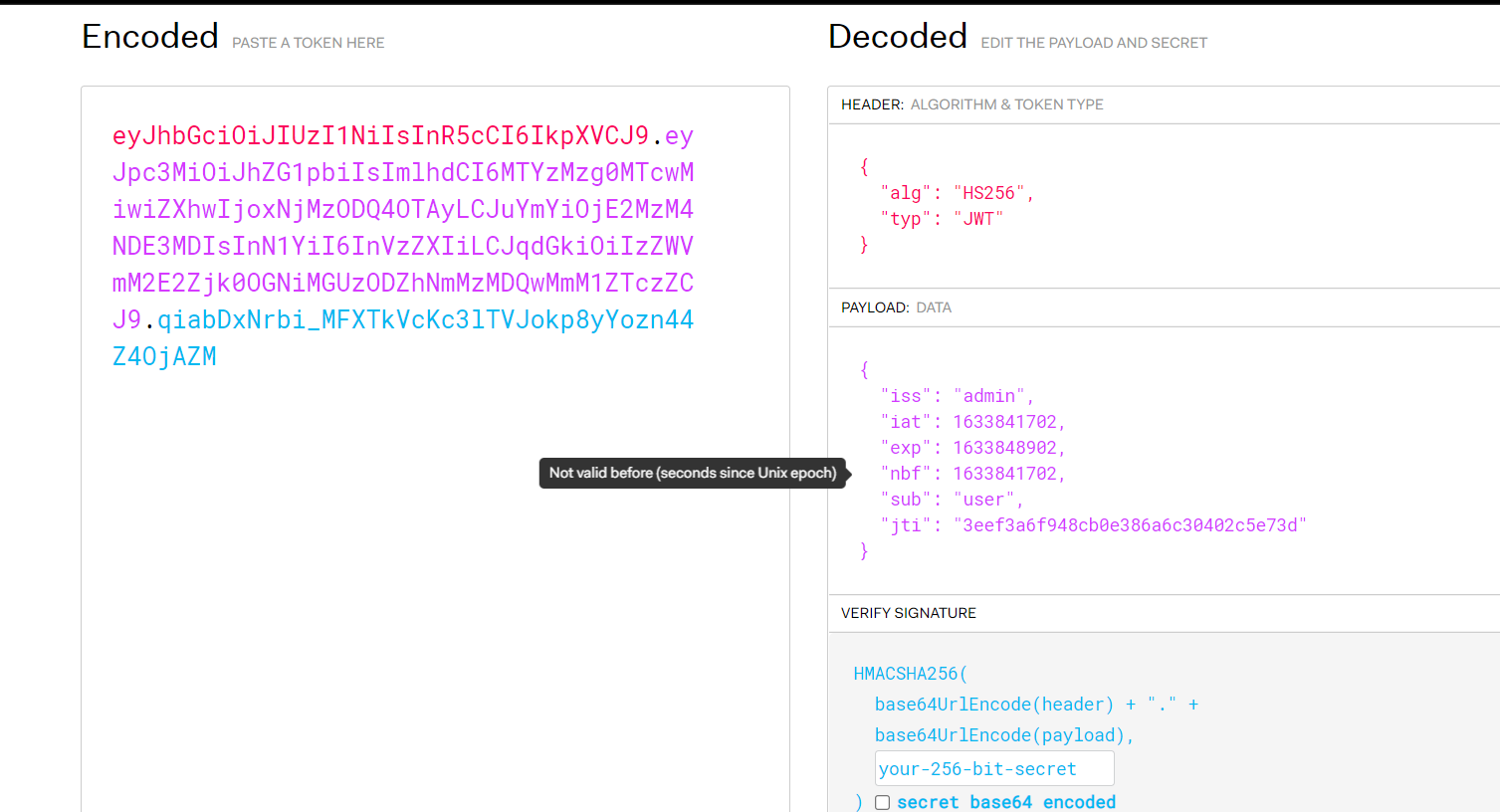Click the base64UrlEncode(header) line
The height and width of the screenshot is (812, 1500).
pos(1036,705)
